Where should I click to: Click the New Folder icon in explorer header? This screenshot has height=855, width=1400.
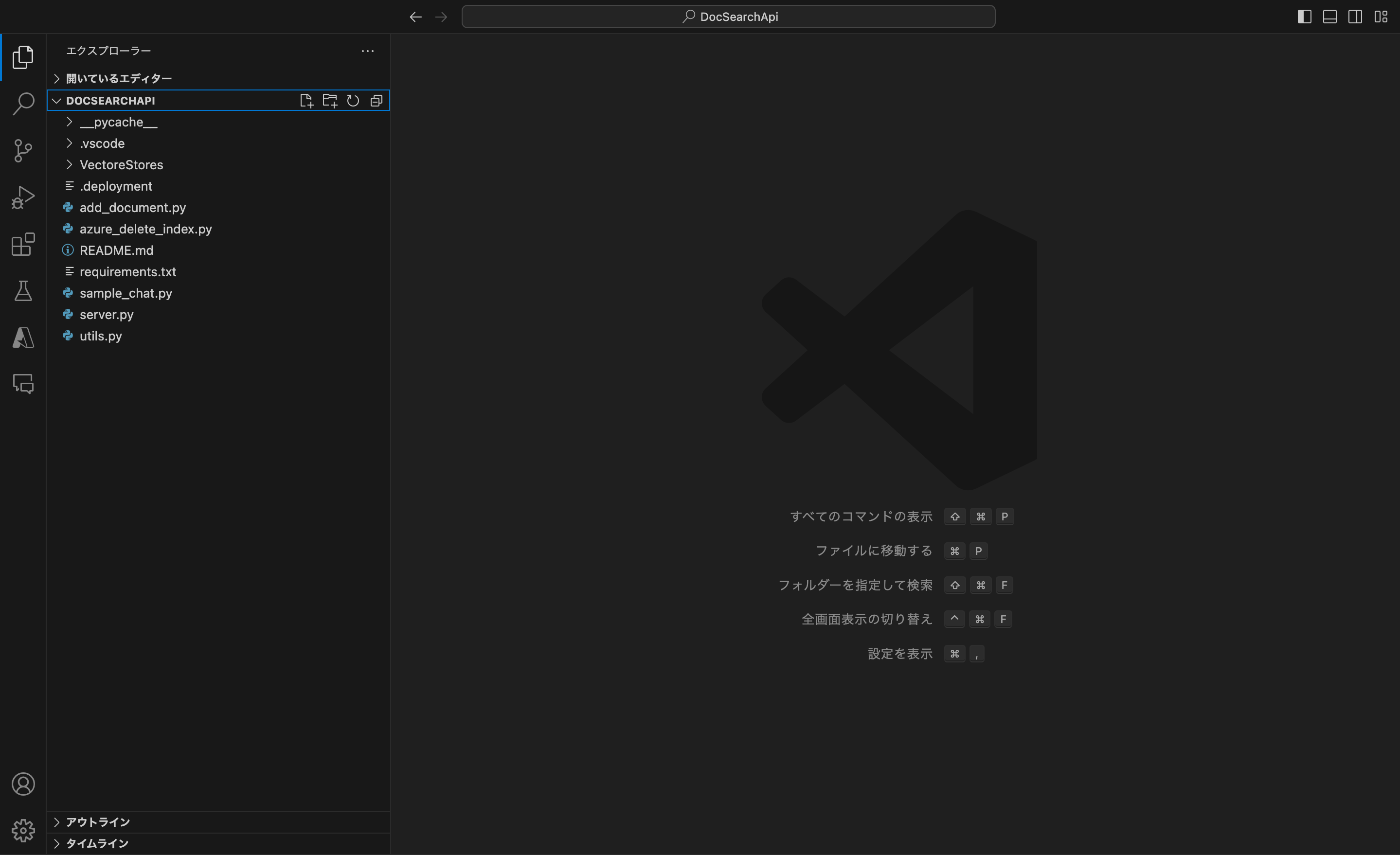pyautogui.click(x=330, y=101)
